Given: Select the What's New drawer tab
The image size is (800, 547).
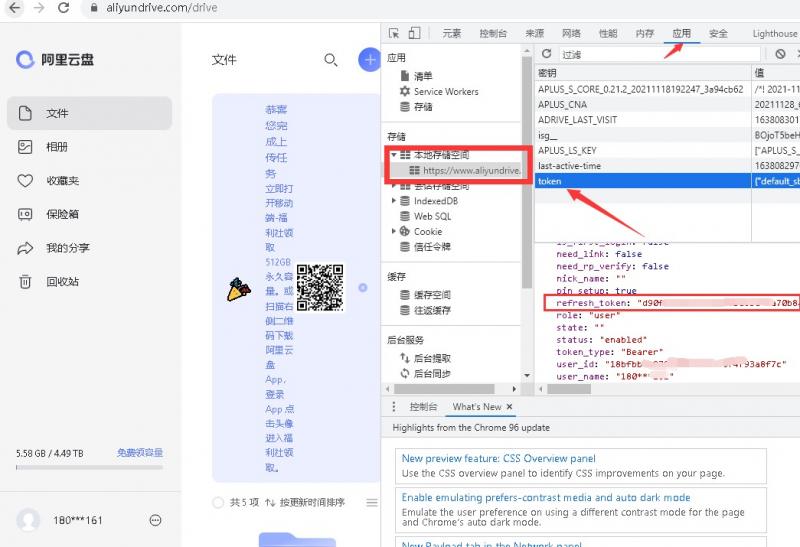Looking at the screenshot, I should (x=477, y=407).
